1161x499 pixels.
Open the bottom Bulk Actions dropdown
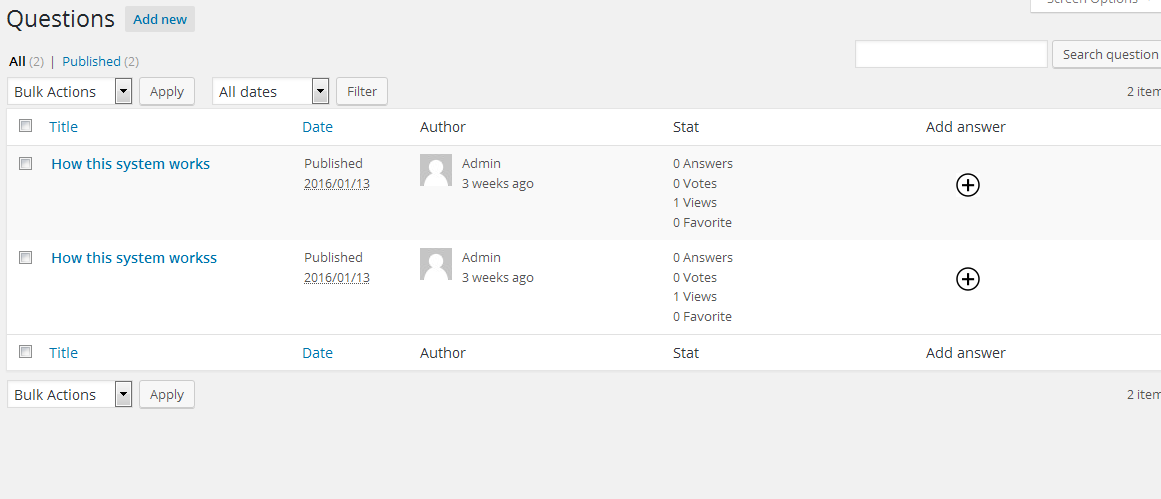(70, 394)
